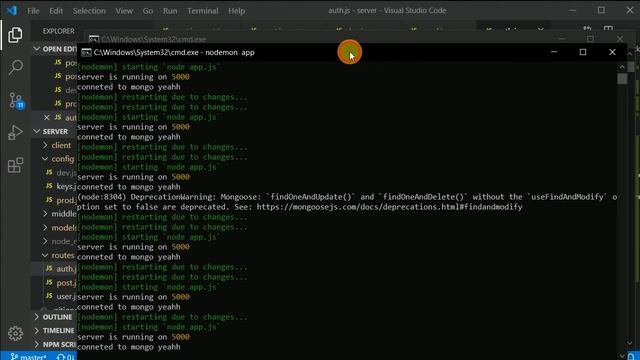Click cmd scrollbar up arrow
This screenshot has width=640, height=360.
pos(622,67)
